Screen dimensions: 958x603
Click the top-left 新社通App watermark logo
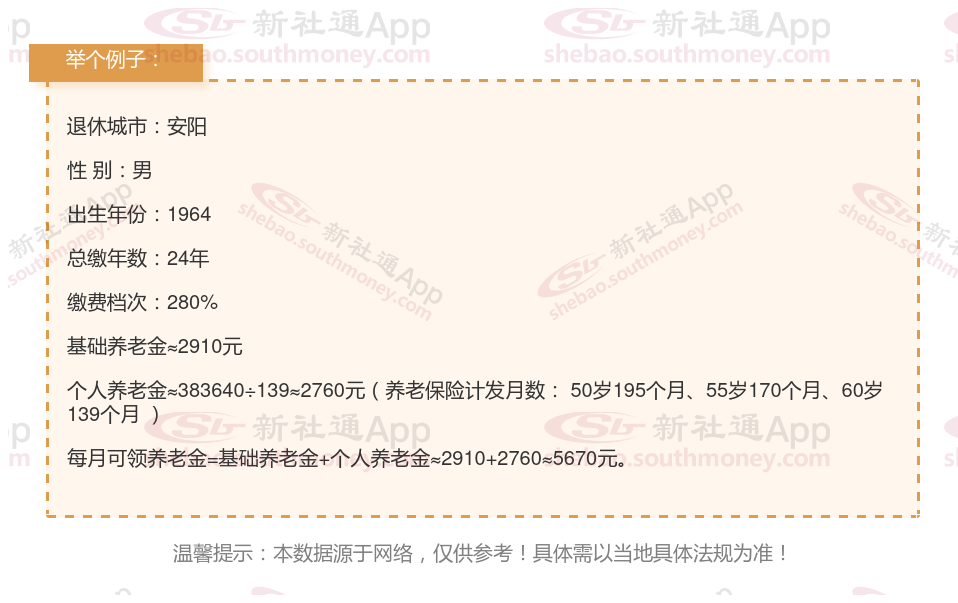point(287,25)
